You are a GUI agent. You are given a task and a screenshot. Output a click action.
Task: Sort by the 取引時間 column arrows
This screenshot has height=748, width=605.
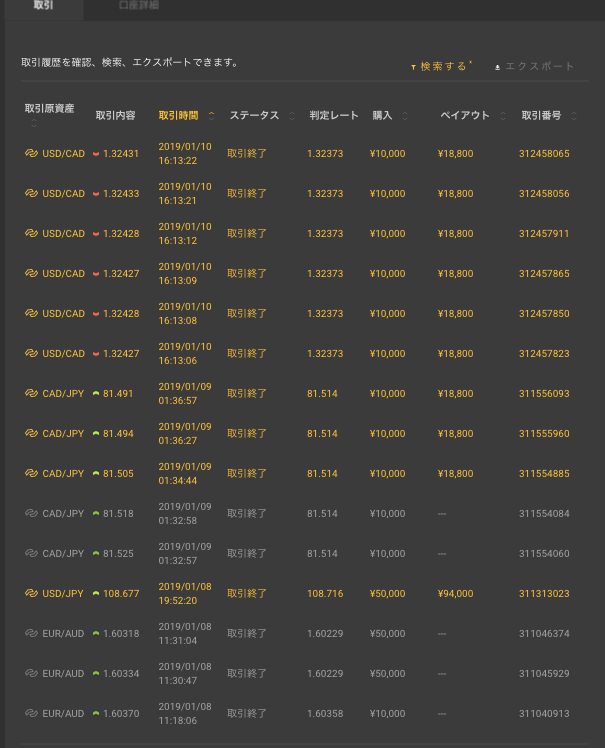211,115
